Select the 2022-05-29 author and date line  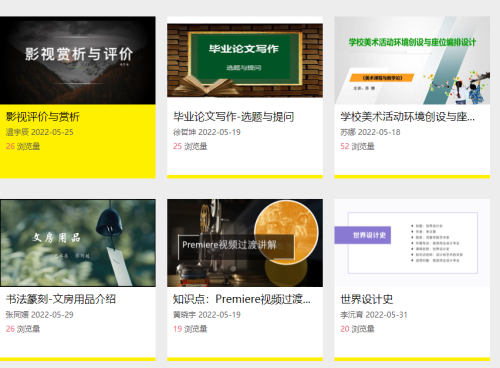[39, 314]
